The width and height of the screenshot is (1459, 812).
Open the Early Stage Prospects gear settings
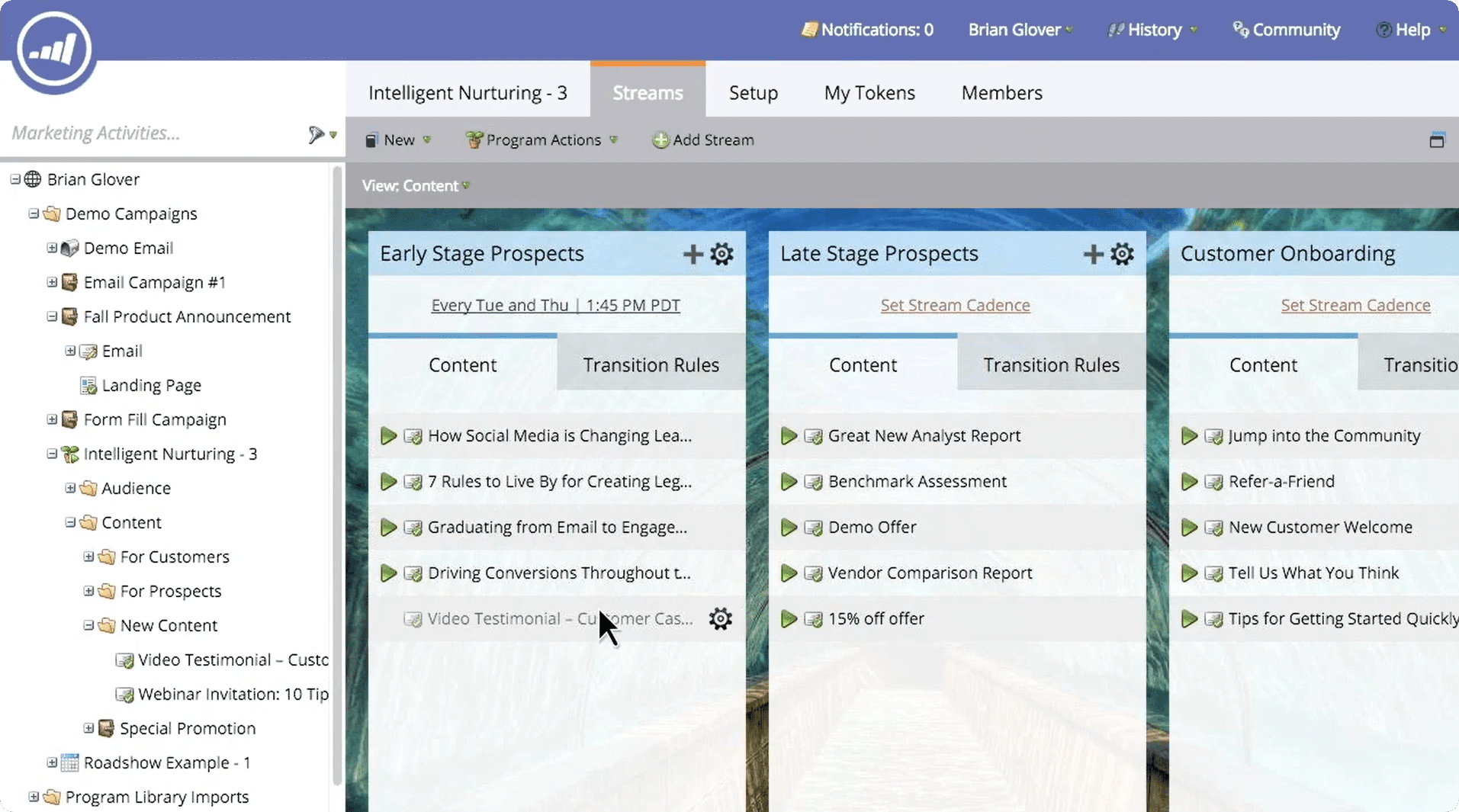721,254
